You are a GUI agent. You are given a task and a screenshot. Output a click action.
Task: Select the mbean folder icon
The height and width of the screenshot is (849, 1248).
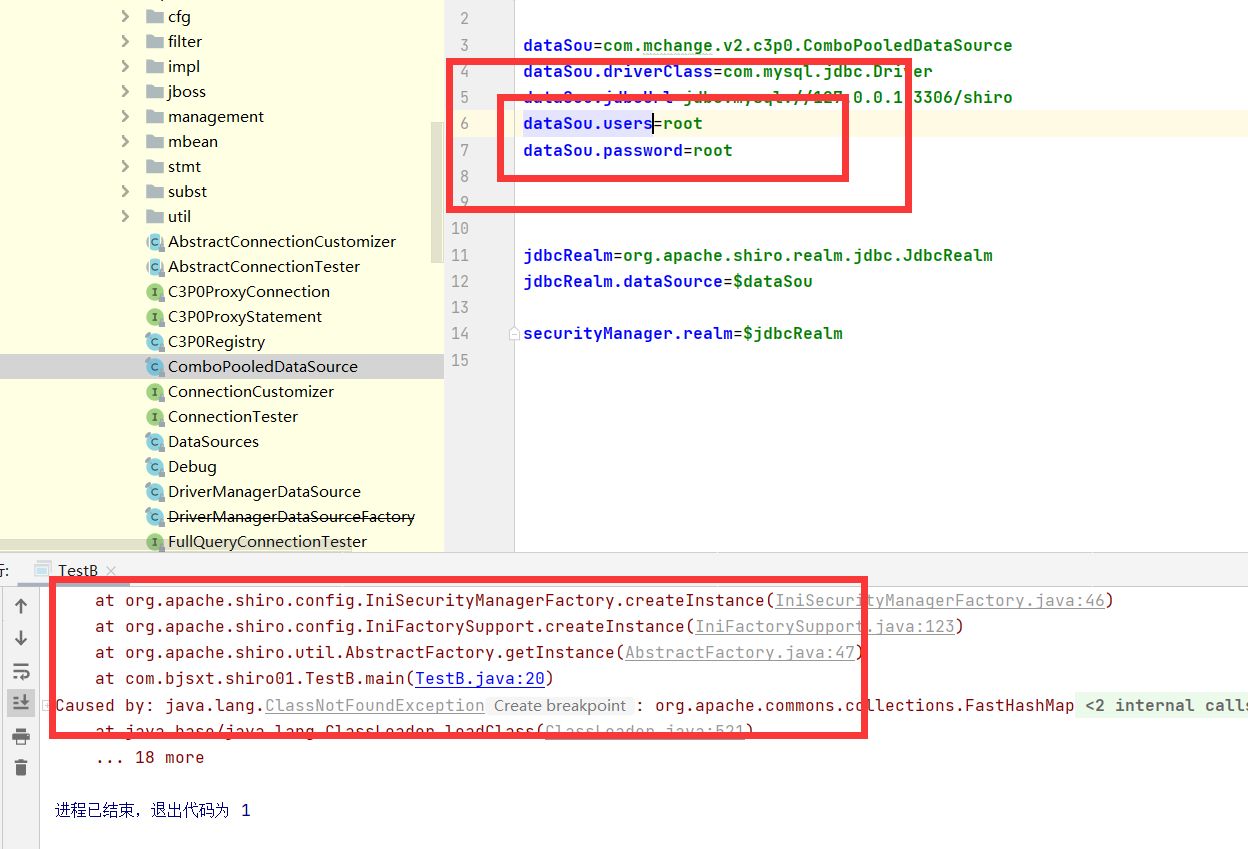154,141
